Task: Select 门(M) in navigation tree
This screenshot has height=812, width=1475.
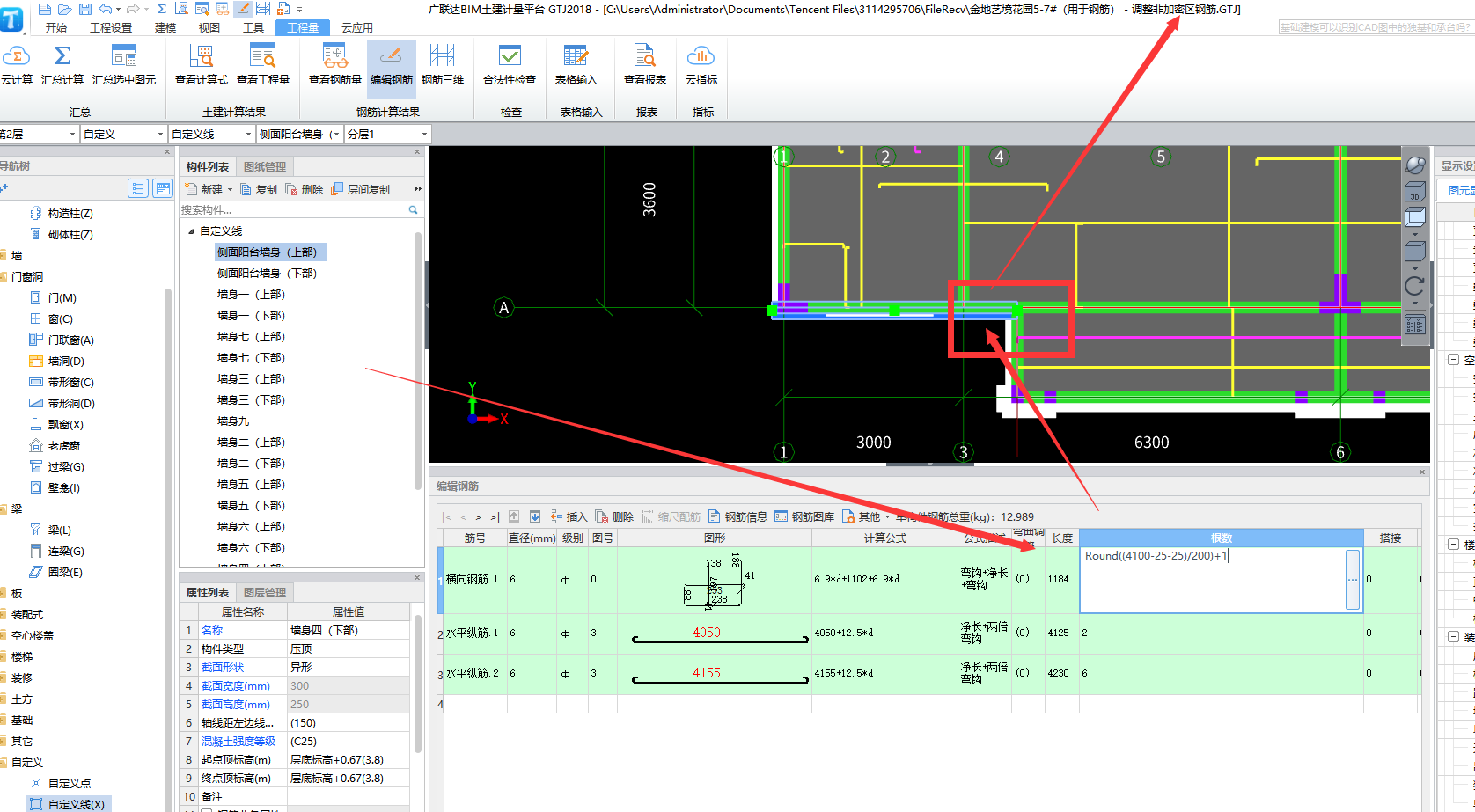Action: [62, 297]
